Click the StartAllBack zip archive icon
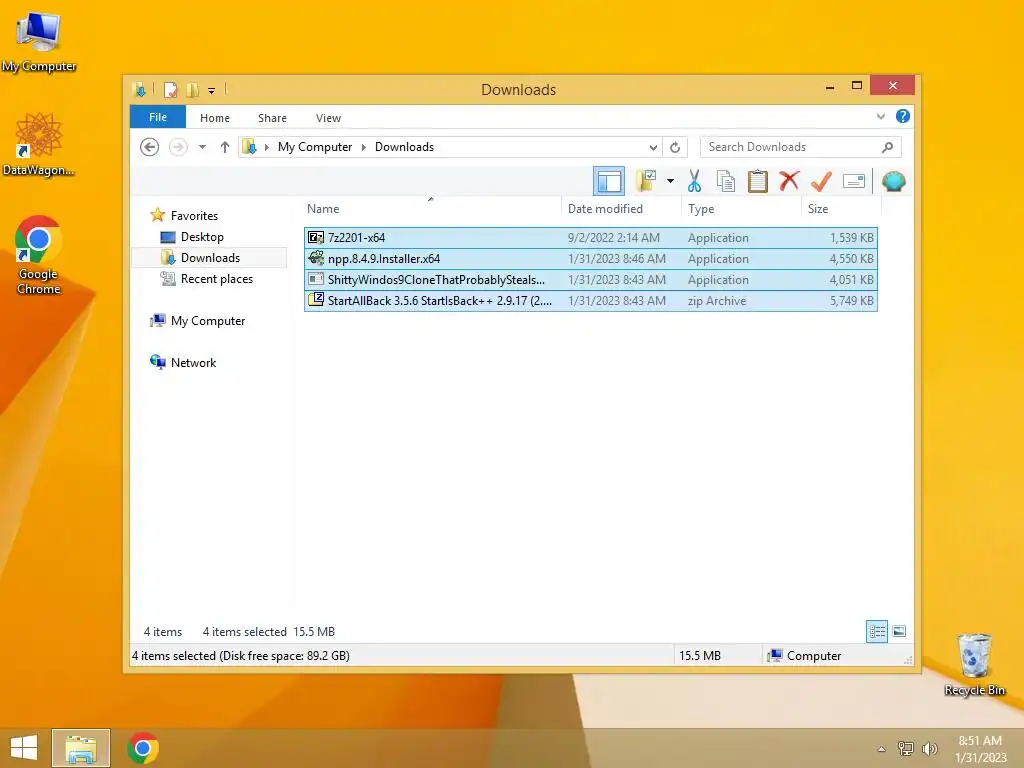1024x768 pixels. pyautogui.click(x=316, y=300)
